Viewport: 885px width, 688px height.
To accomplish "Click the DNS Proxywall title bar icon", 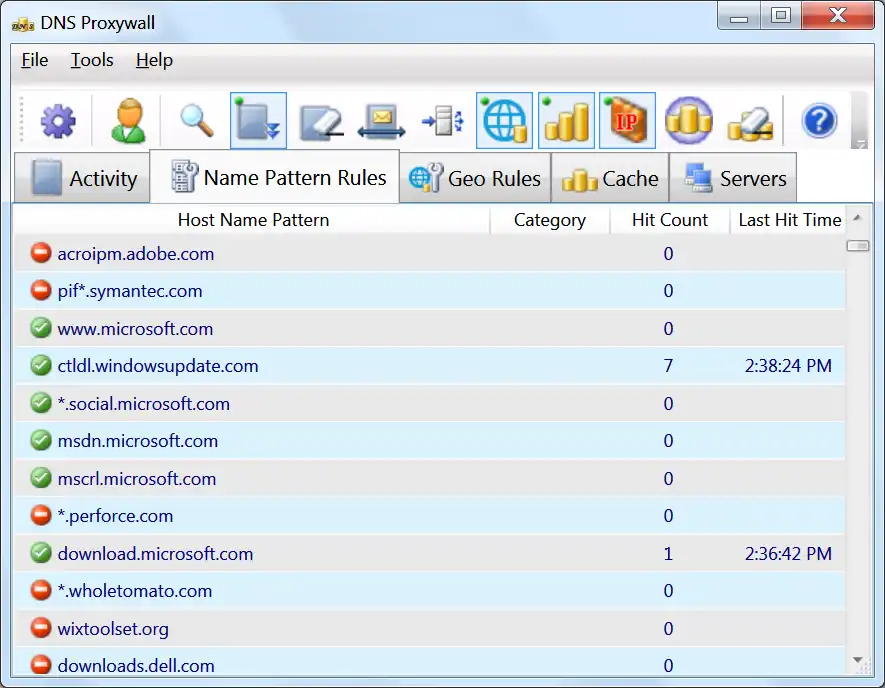I will (23, 24).
